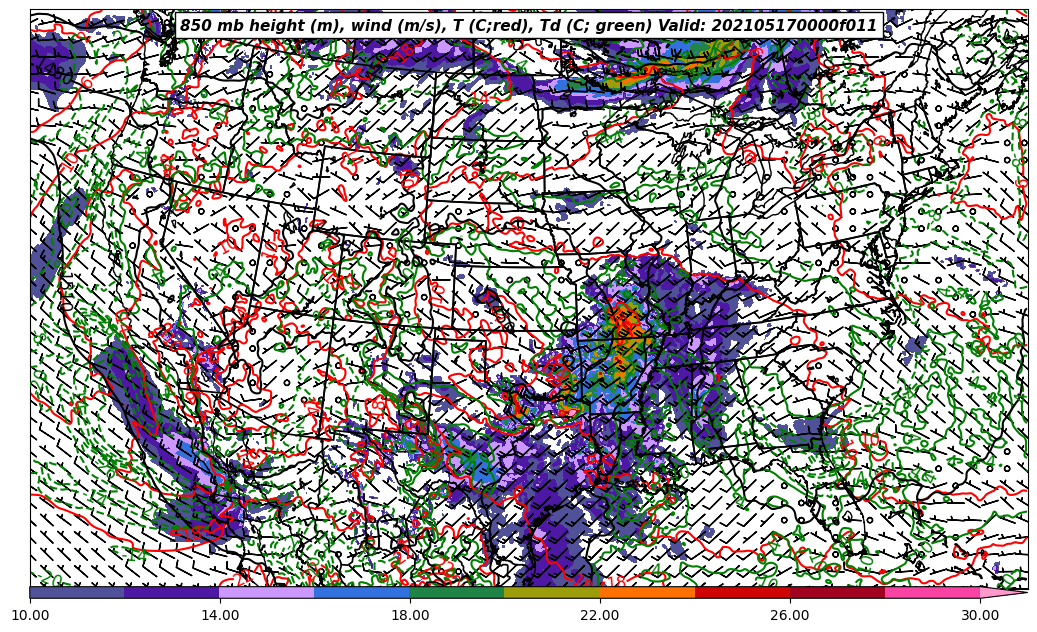Viewport: 1037px width, 632px height.
Task: Click the orange 22–24 colorbar segment
Action: 647,592
